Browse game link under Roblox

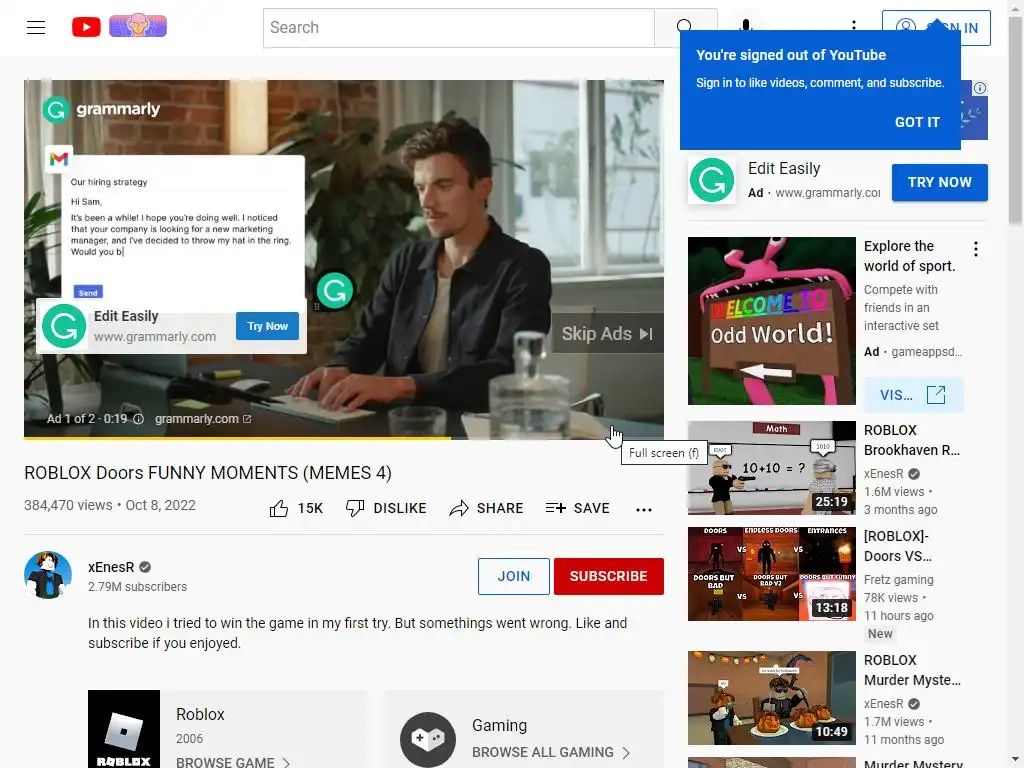[233, 762]
